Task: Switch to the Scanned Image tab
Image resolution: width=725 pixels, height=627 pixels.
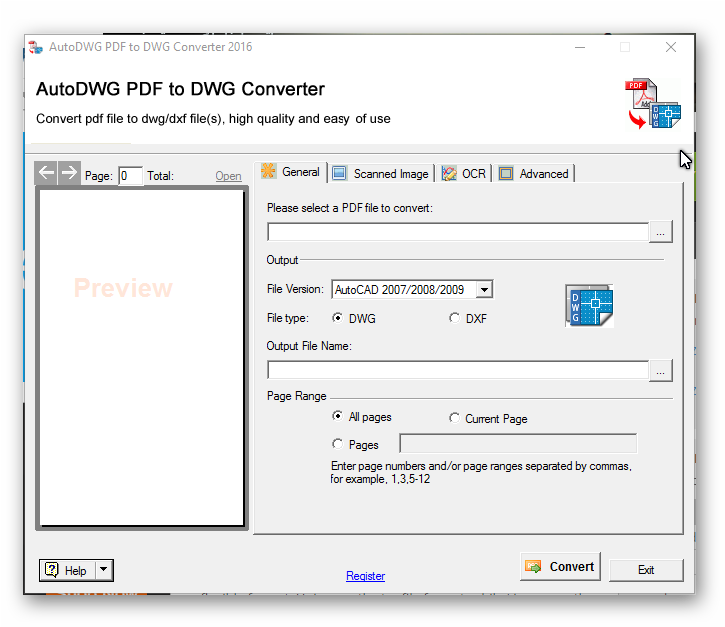Action: point(381,174)
